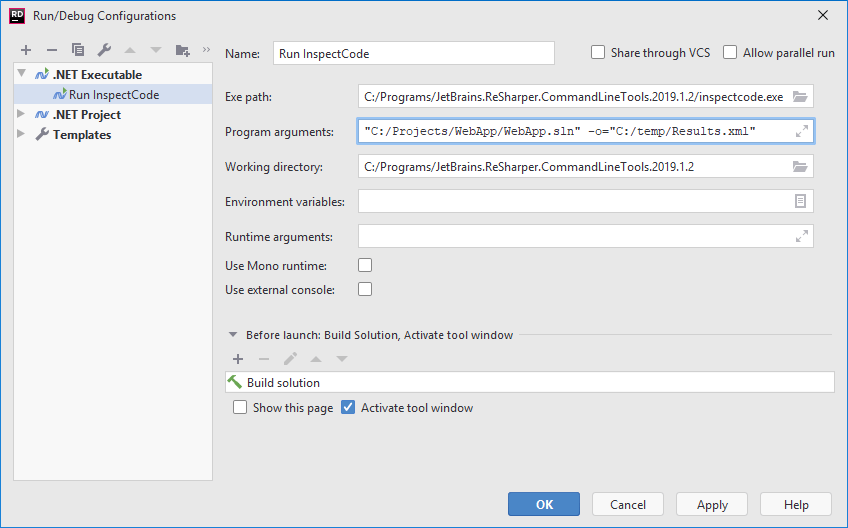Collapse the .NET Executable node

(22, 74)
